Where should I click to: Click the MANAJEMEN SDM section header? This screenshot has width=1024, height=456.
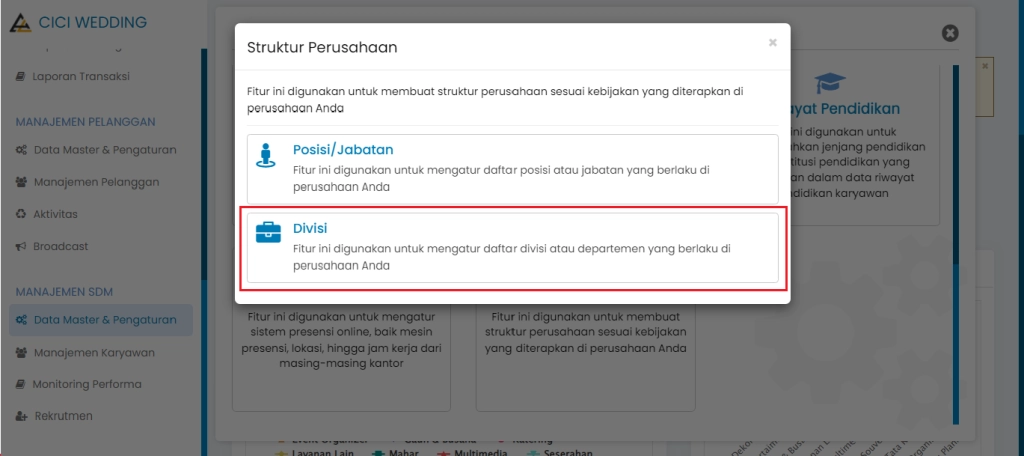click(65, 292)
